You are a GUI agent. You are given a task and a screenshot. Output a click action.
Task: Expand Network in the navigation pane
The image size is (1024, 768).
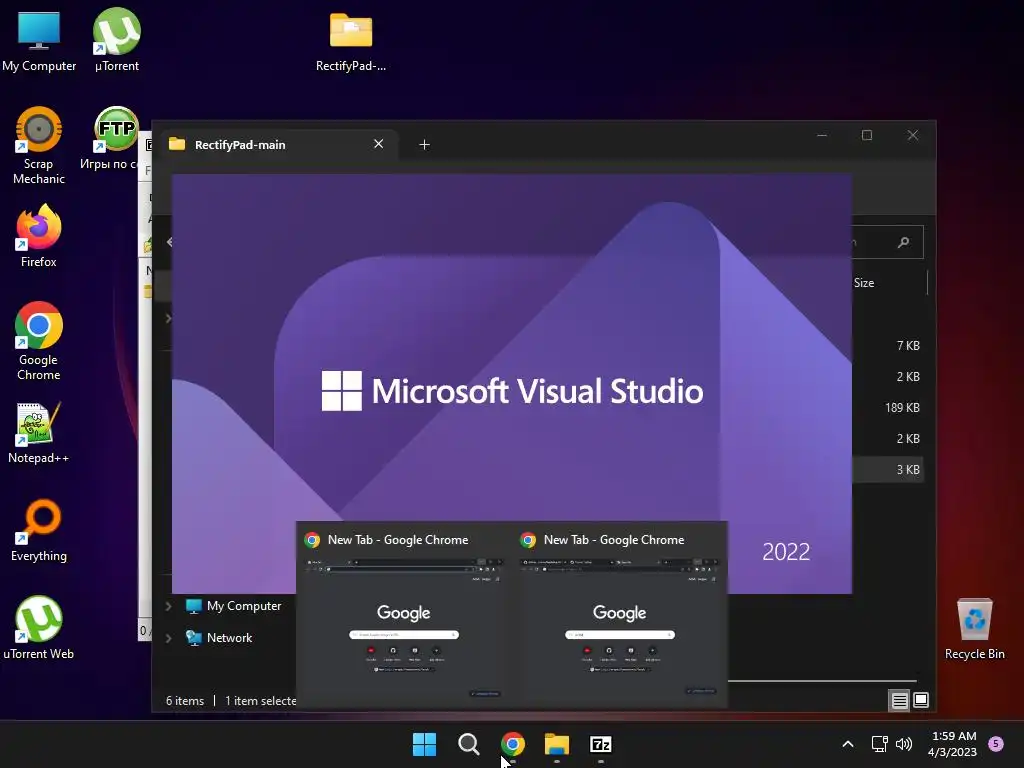(168, 638)
